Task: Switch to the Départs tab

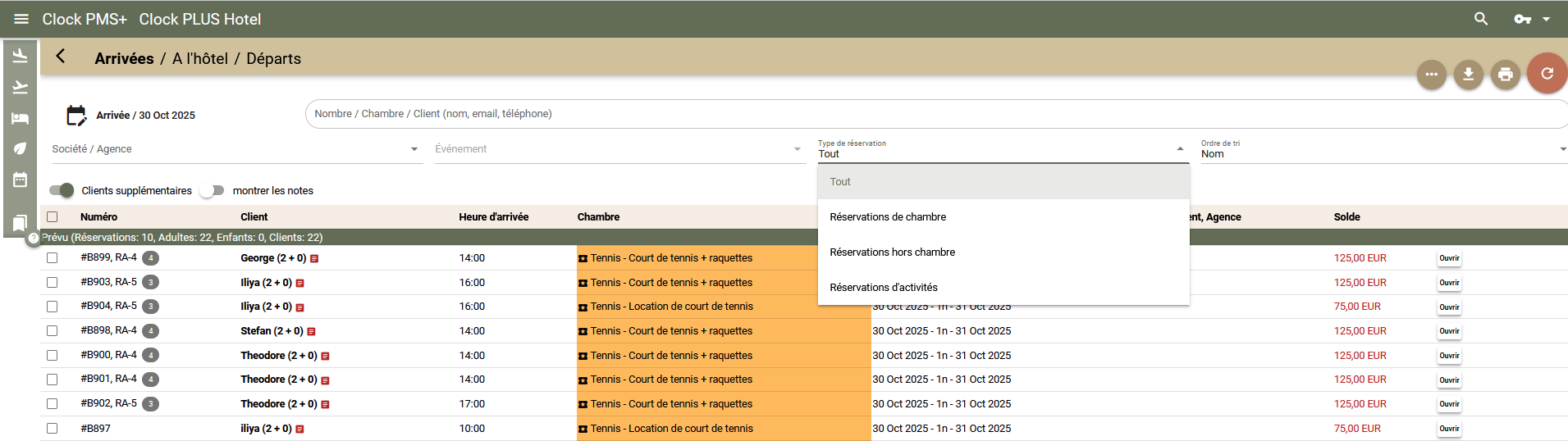Action: [273, 58]
